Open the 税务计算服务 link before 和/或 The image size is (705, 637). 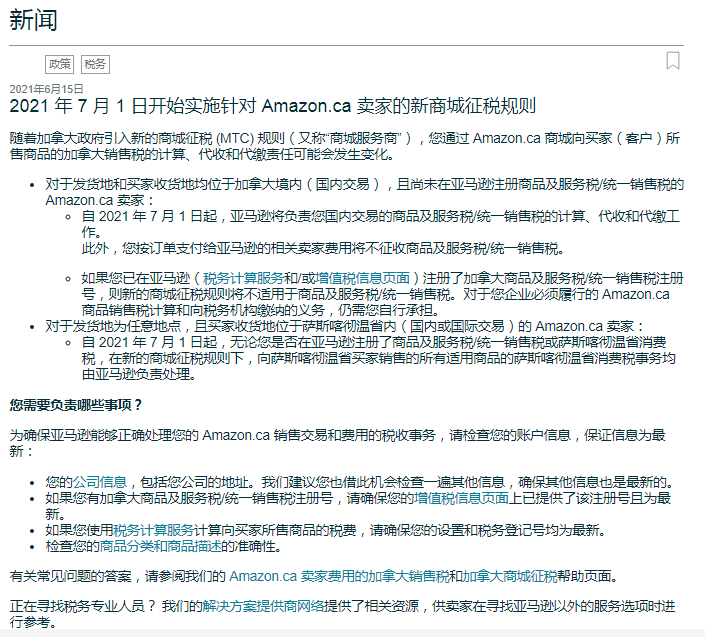(243, 278)
